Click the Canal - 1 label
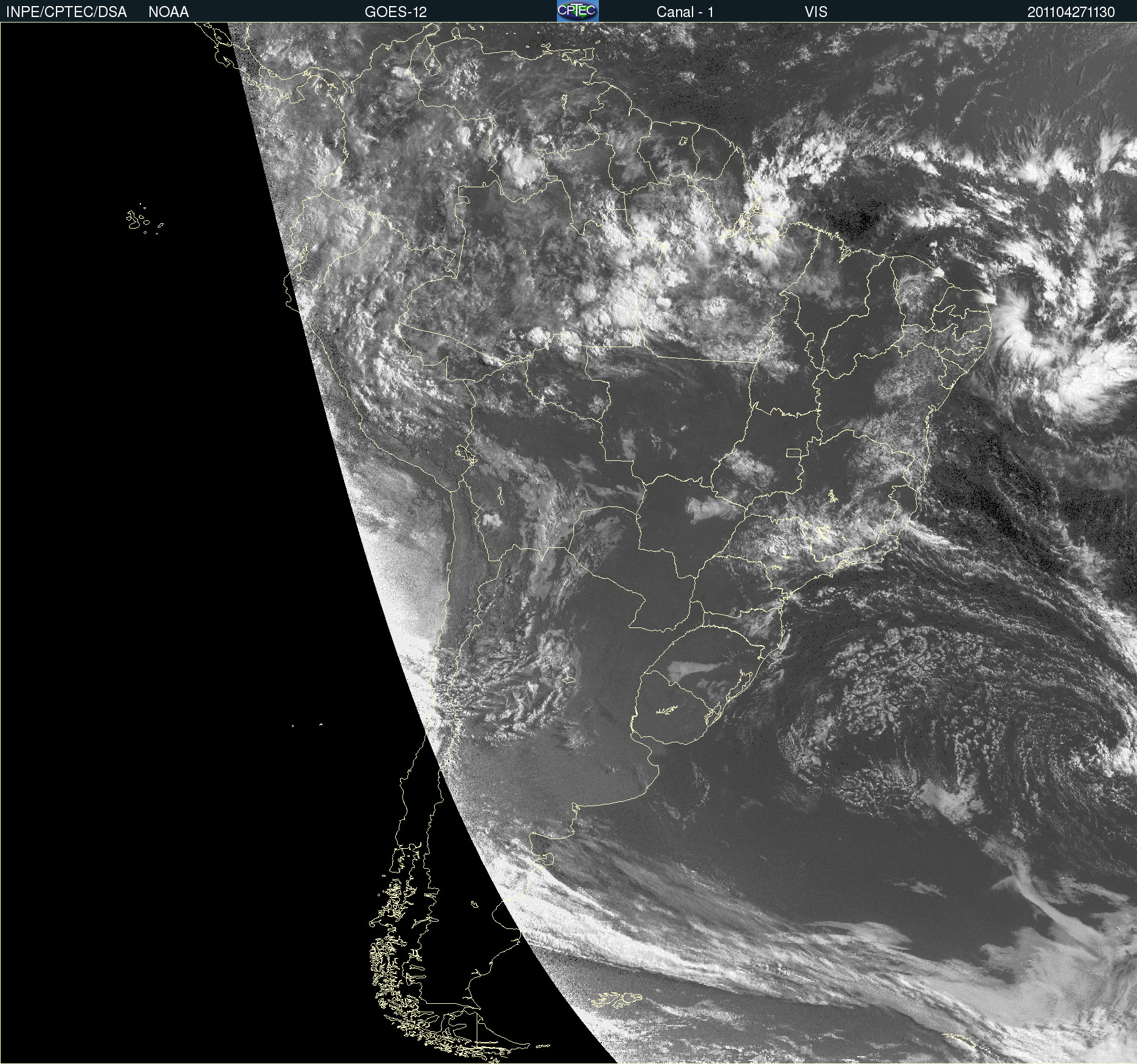Screen dimensions: 1137x1064 (x=685, y=12)
